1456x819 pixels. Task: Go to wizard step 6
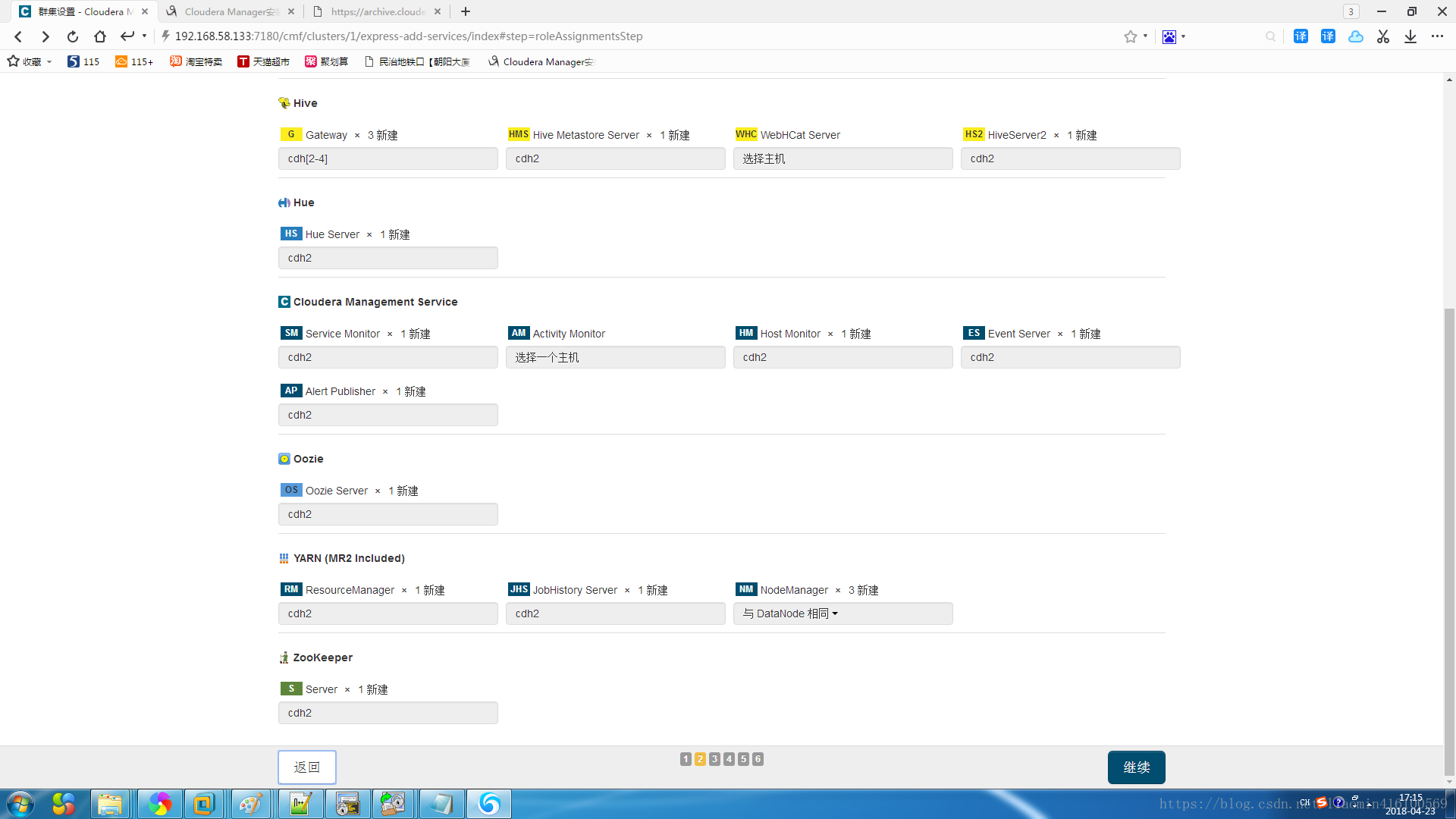click(758, 759)
